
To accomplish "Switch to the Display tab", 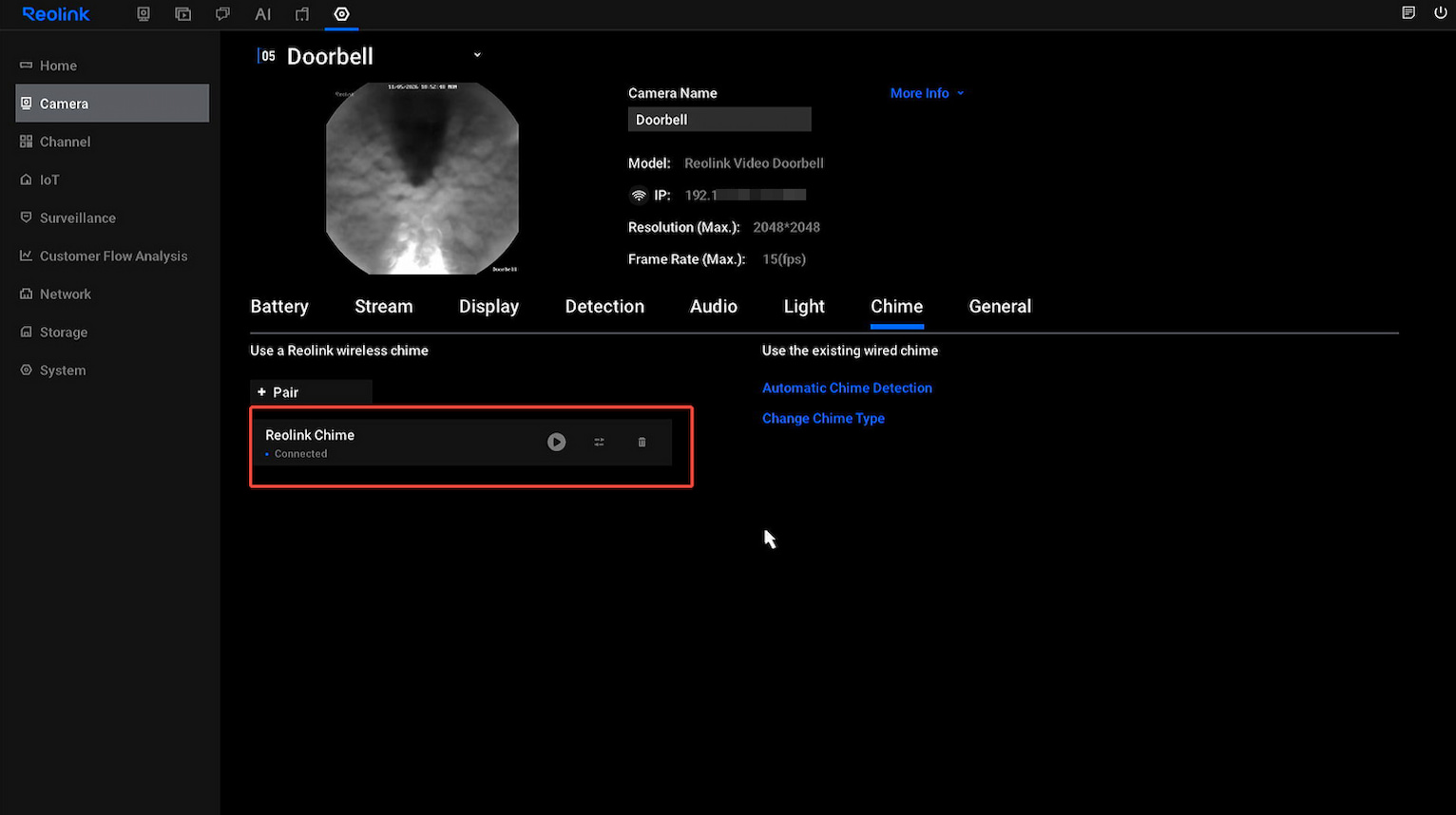I will 489,307.
